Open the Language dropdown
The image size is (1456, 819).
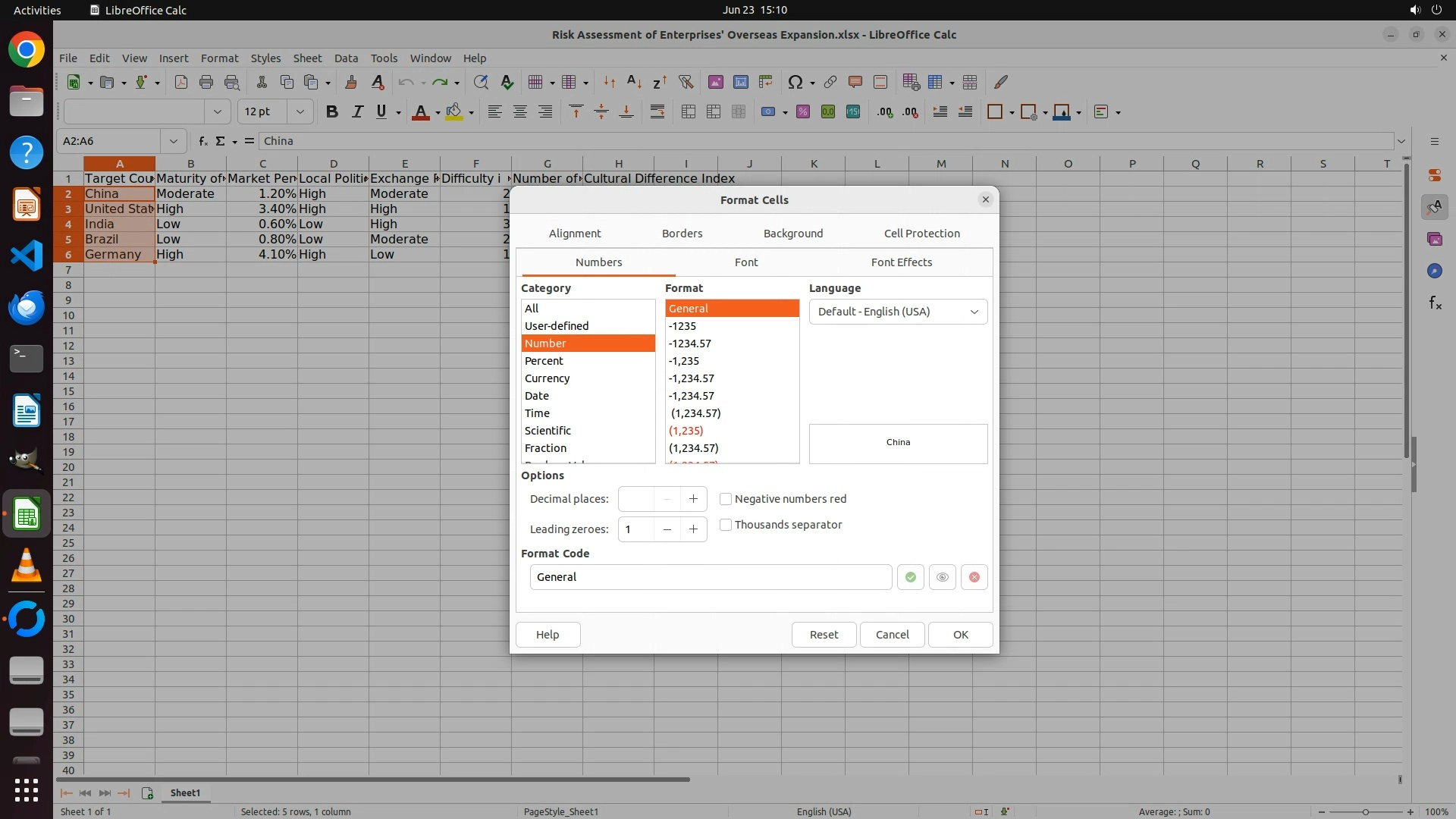pyautogui.click(x=898, y=312)
